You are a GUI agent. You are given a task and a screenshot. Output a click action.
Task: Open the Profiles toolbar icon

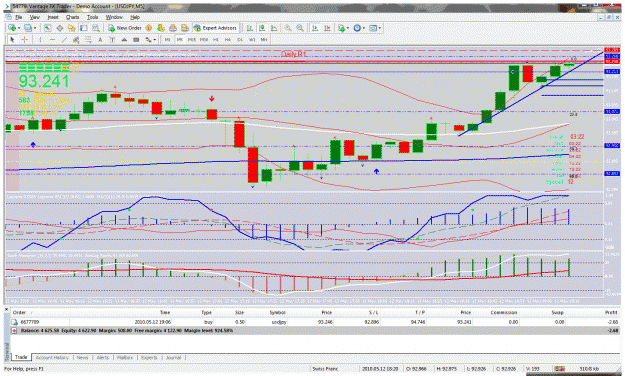28,28
